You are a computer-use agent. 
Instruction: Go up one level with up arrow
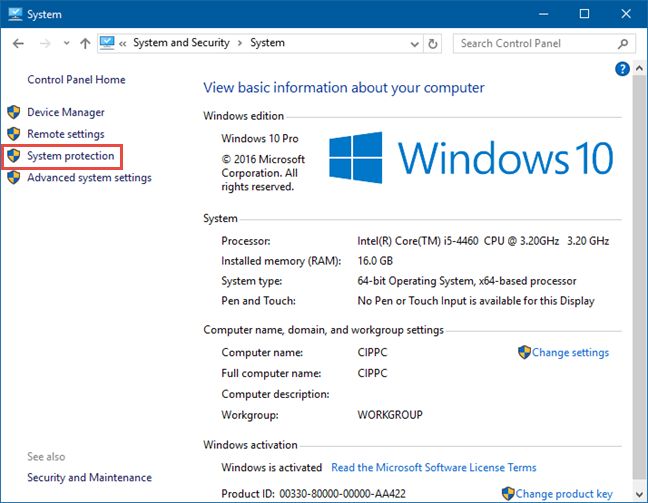[85, 44]
